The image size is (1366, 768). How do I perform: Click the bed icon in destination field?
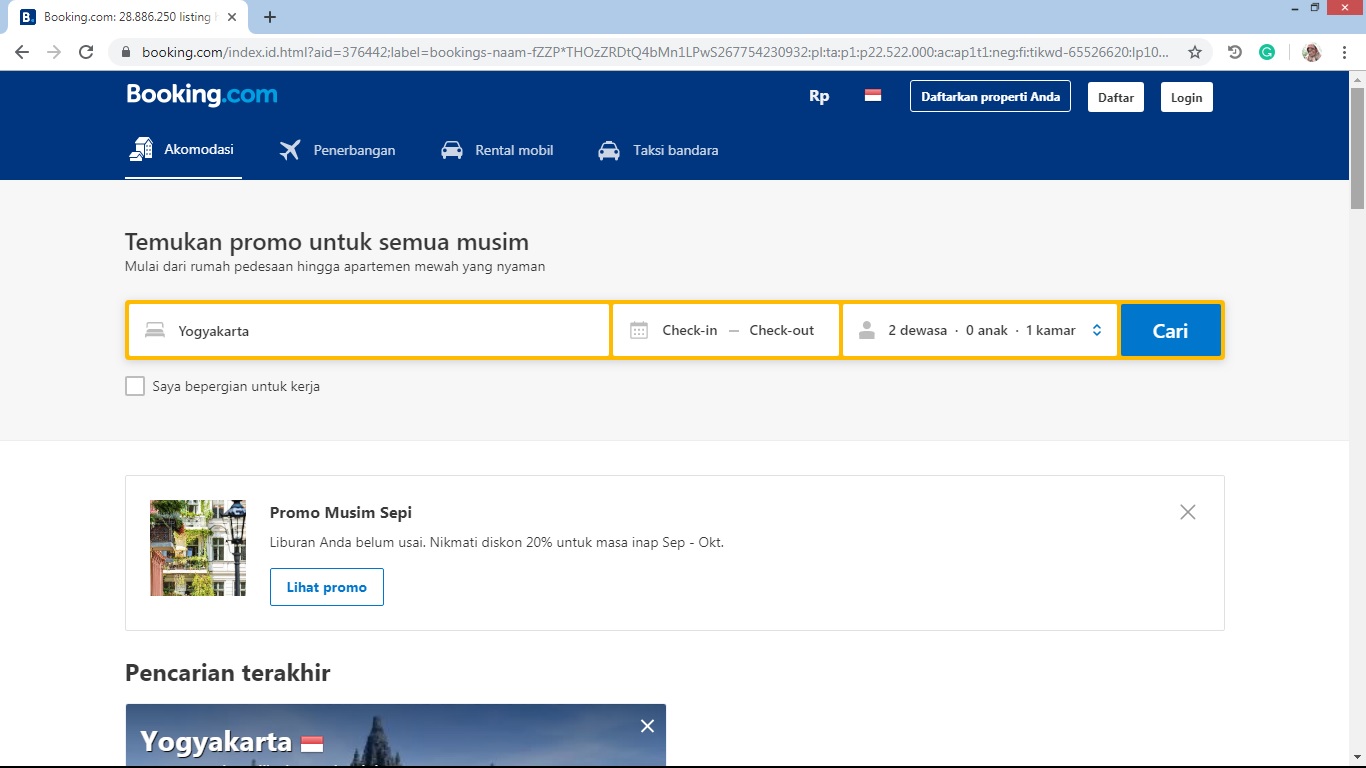154,330
